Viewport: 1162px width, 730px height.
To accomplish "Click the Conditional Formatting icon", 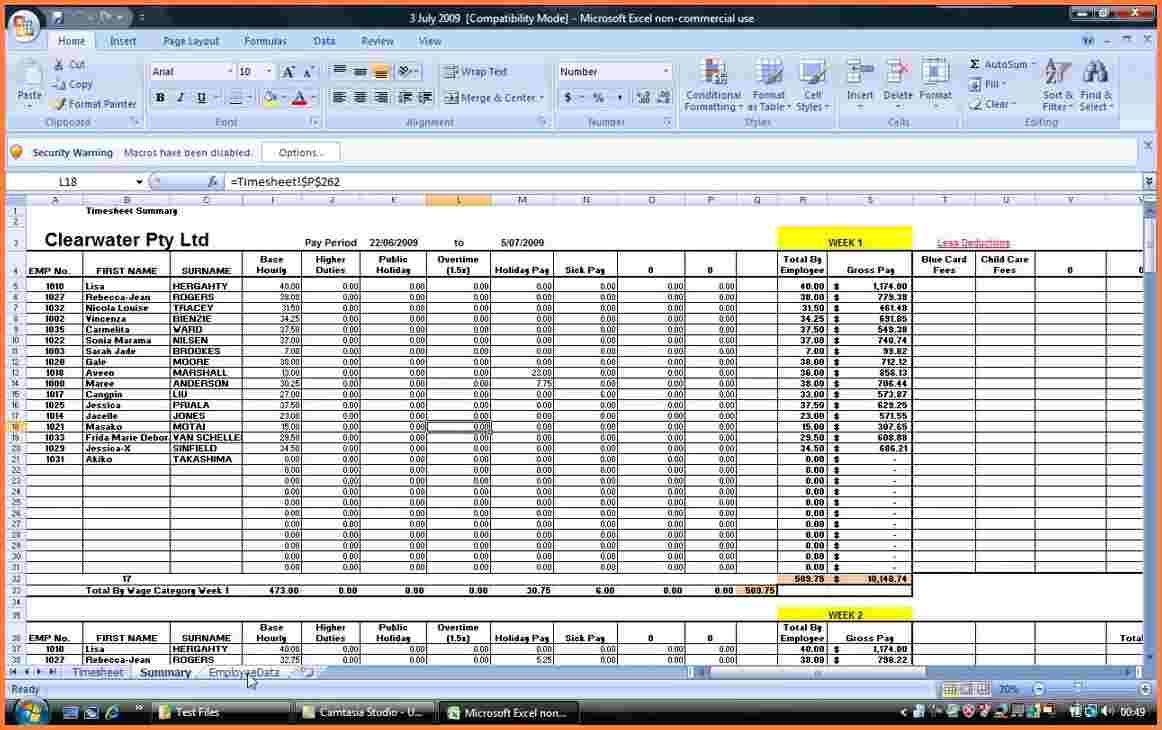I will click(x=713, y=73).
